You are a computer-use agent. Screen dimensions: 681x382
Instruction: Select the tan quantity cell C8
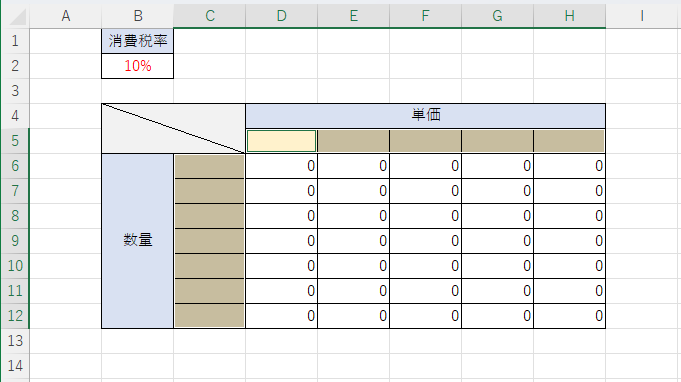[210, 216]
